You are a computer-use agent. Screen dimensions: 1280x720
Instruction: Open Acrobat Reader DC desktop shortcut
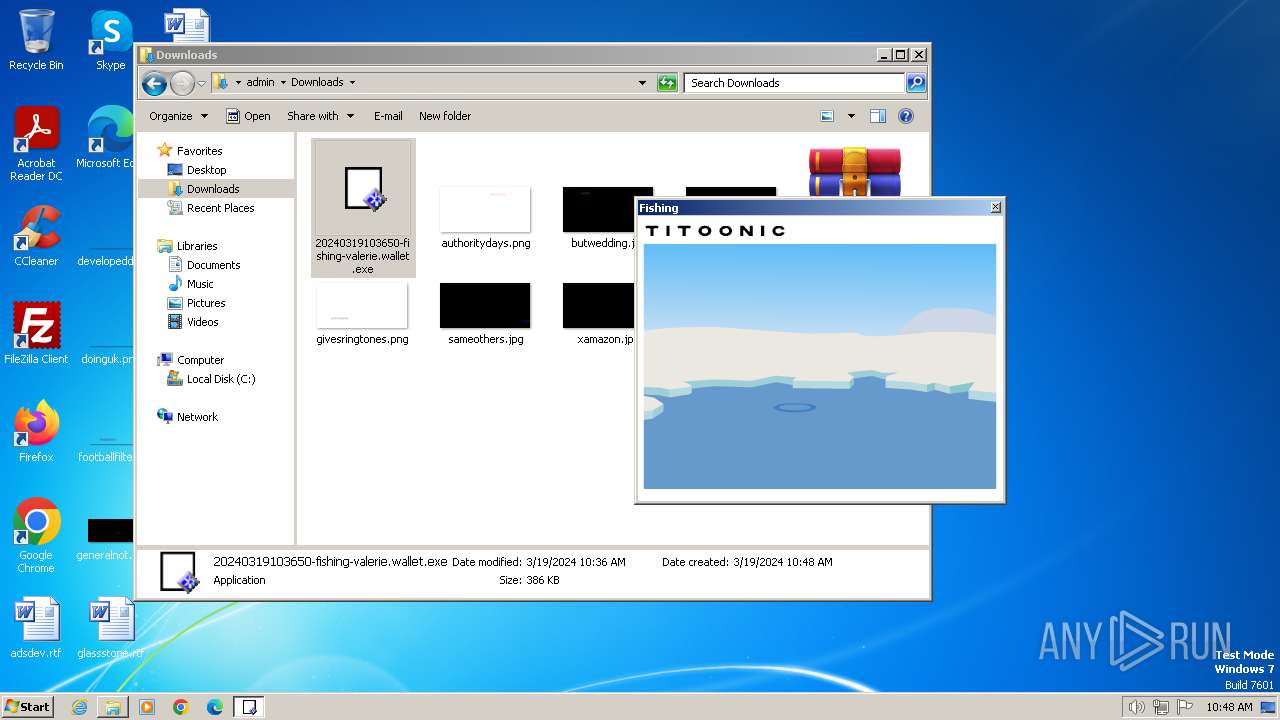tap(36, 144)
